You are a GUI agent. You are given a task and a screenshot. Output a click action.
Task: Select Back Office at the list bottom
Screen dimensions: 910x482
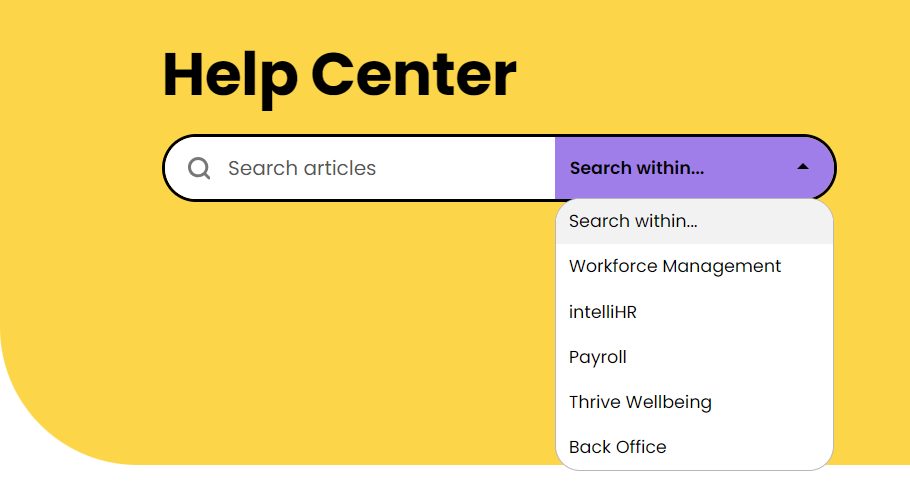point(694,447)
